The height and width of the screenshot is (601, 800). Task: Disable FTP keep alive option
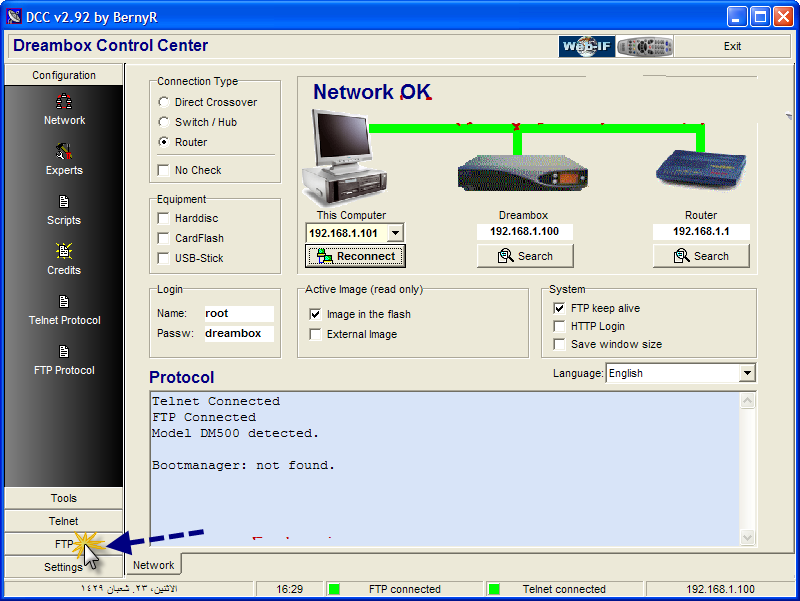click(559, 308)
